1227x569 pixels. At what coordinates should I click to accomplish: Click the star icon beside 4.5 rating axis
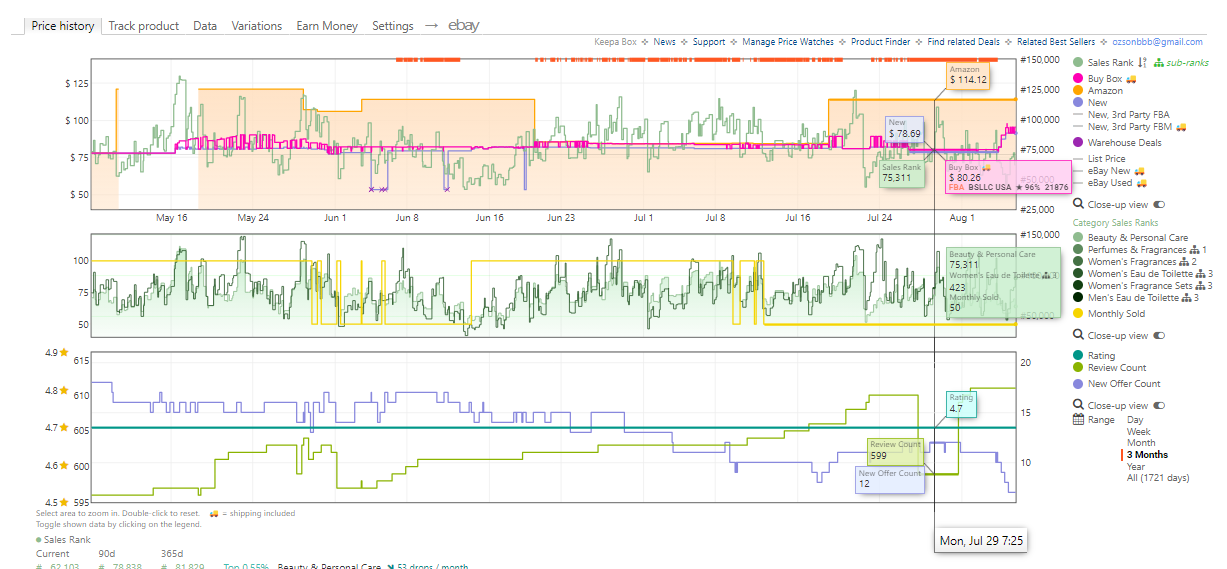pyautogui.click(x=63, y=503)
